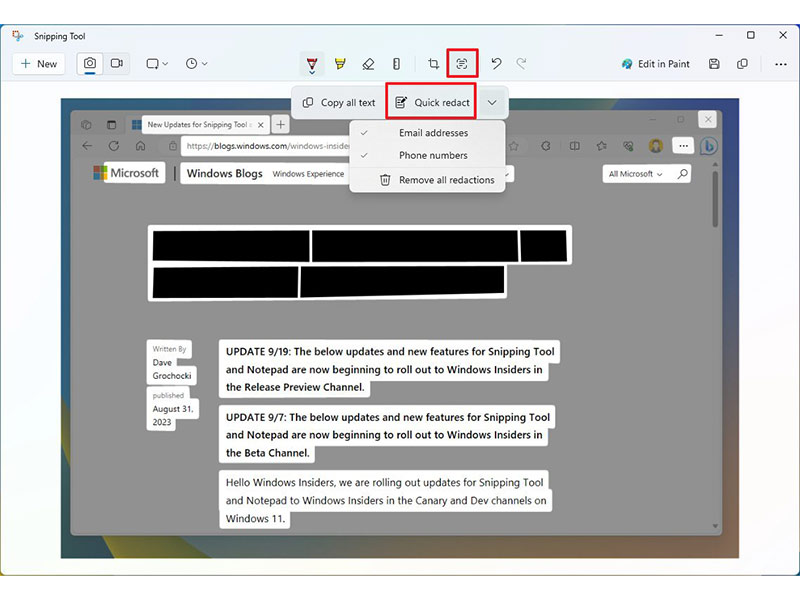The height and width of the screenshot is (600, 800).
Task: Toggle Email addresses redaction option
Action: (x=428, y=133)
